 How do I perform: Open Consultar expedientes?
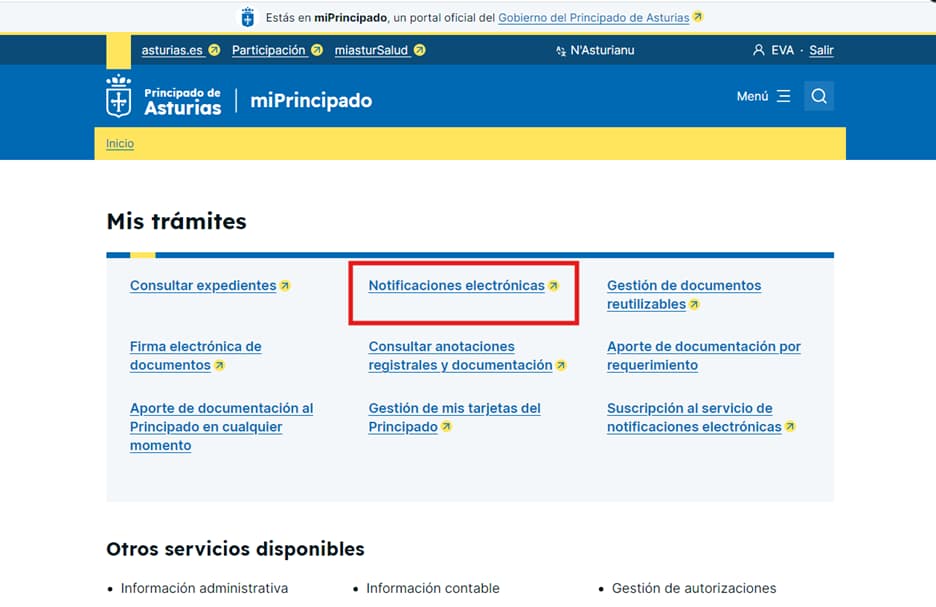203,286
